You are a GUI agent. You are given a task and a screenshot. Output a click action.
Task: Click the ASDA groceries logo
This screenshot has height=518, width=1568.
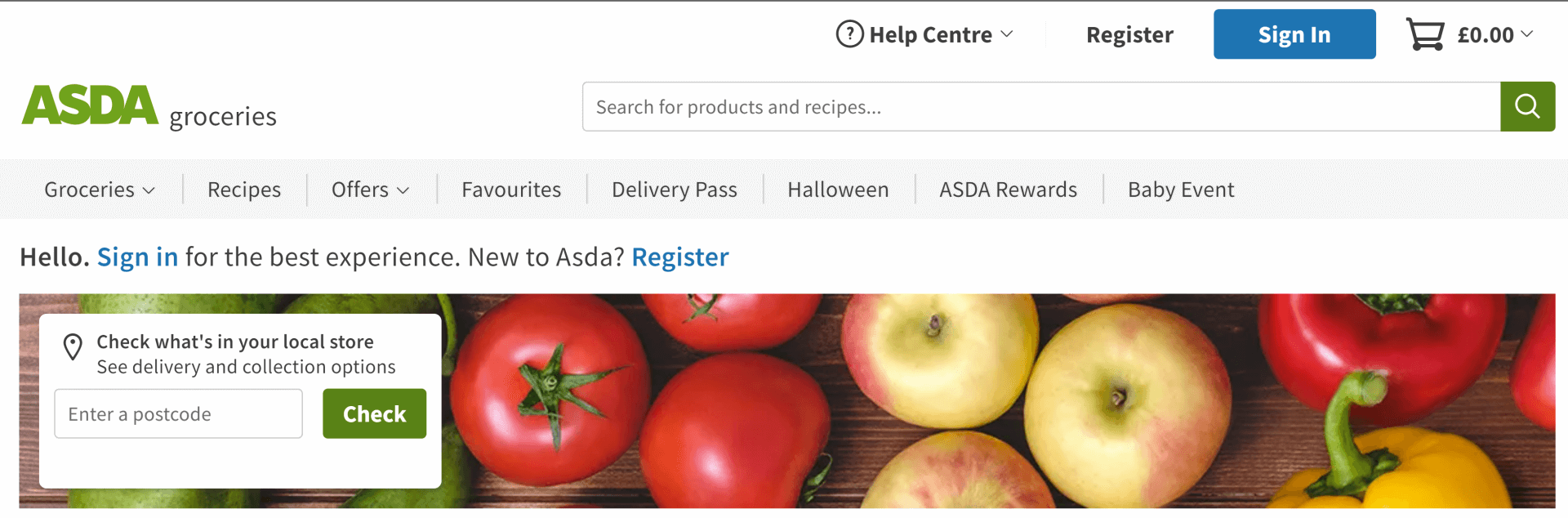click(149, 107)
